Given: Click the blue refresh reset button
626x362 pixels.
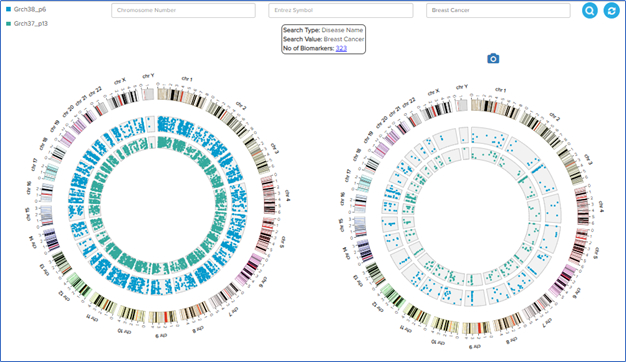Looking at the screenshot, I should tap(611, 10).
